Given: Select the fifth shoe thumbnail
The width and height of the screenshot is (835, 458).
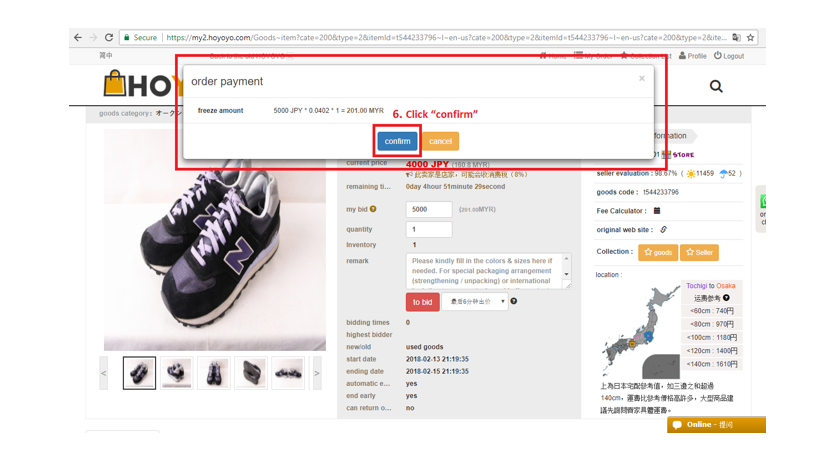Looking at the screenshot, I should 289,373.
